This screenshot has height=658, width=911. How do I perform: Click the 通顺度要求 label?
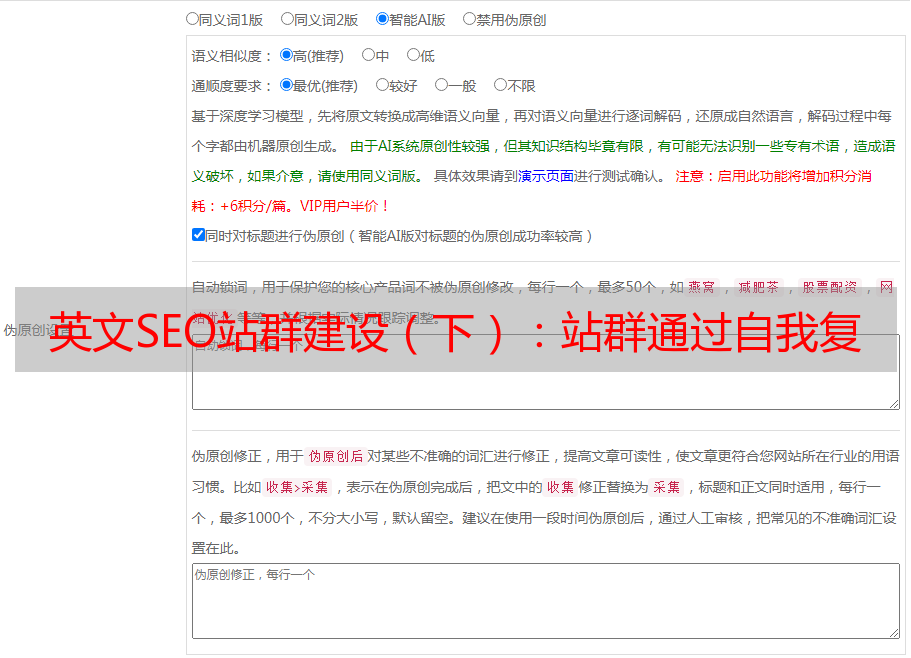point(232,86)
